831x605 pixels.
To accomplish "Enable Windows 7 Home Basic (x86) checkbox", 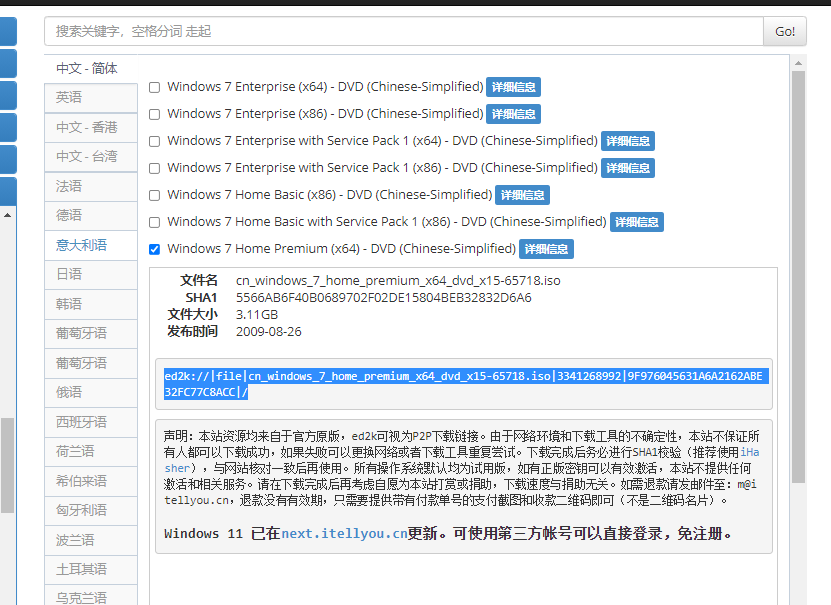I will coord(154,195).
